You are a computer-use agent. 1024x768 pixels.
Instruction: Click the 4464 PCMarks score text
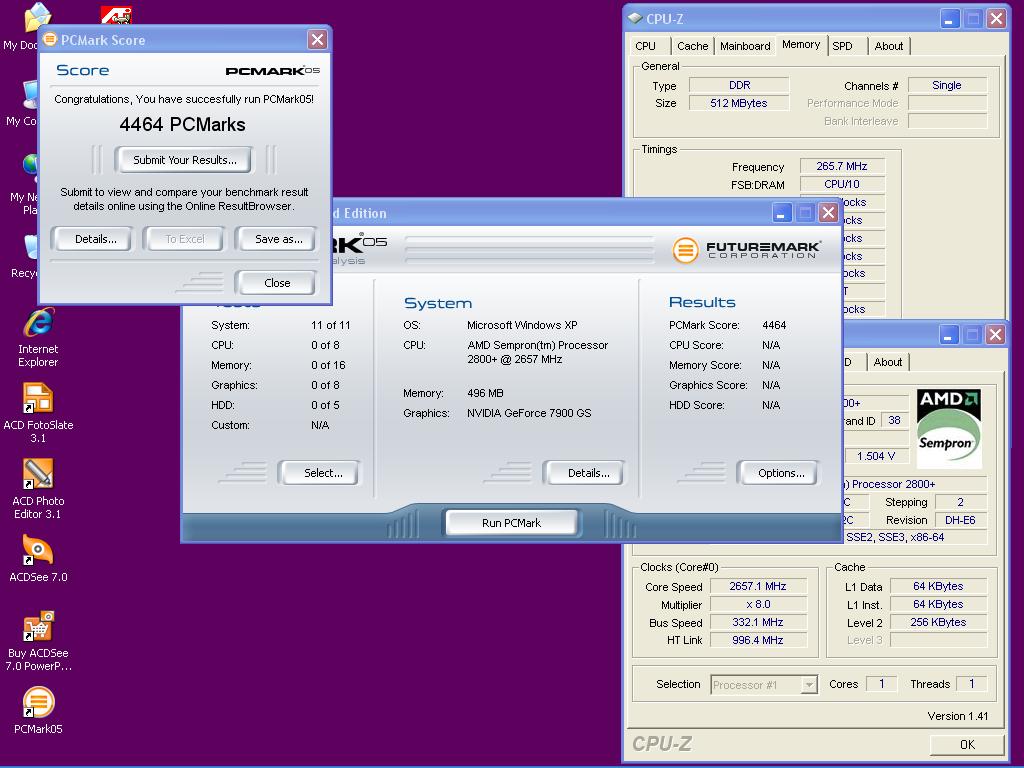[x=183, y=124]
